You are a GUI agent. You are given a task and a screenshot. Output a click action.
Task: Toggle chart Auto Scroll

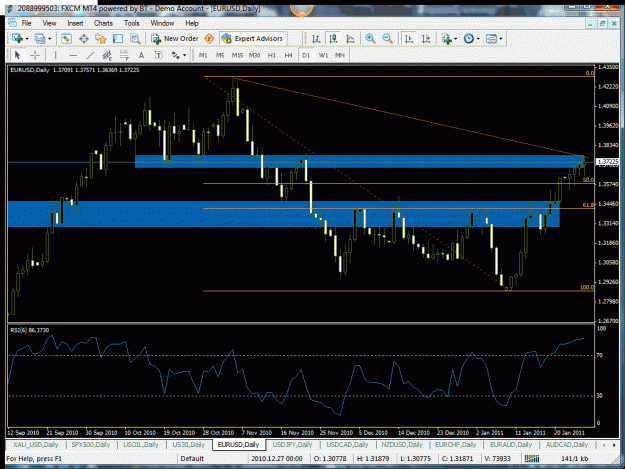coord(409,39)
